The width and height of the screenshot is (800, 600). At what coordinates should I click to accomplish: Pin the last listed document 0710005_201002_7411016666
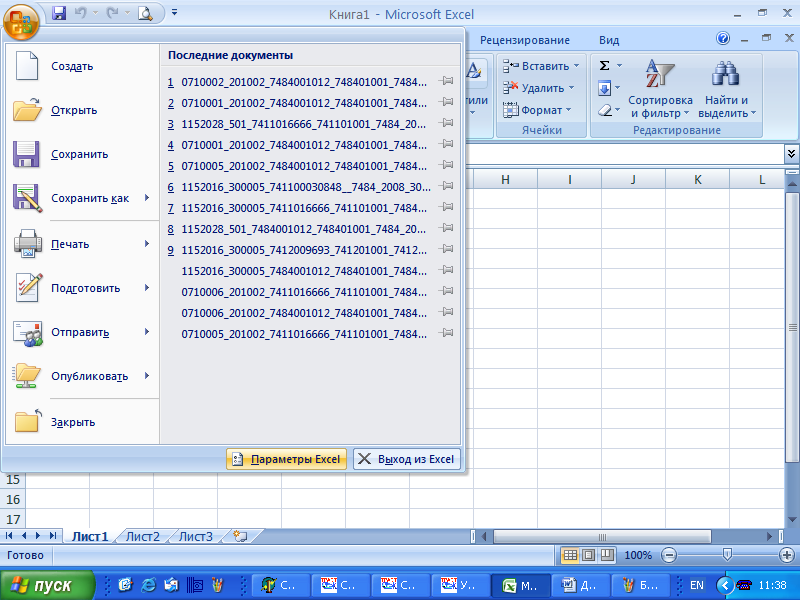click(x=446, y=333)
